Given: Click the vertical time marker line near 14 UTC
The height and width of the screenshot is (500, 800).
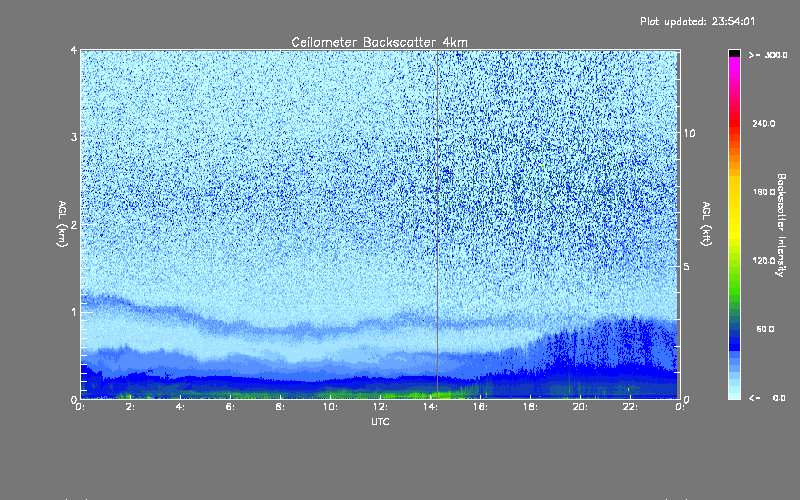Looking at the screenshot, I should (x=437, y=224).
